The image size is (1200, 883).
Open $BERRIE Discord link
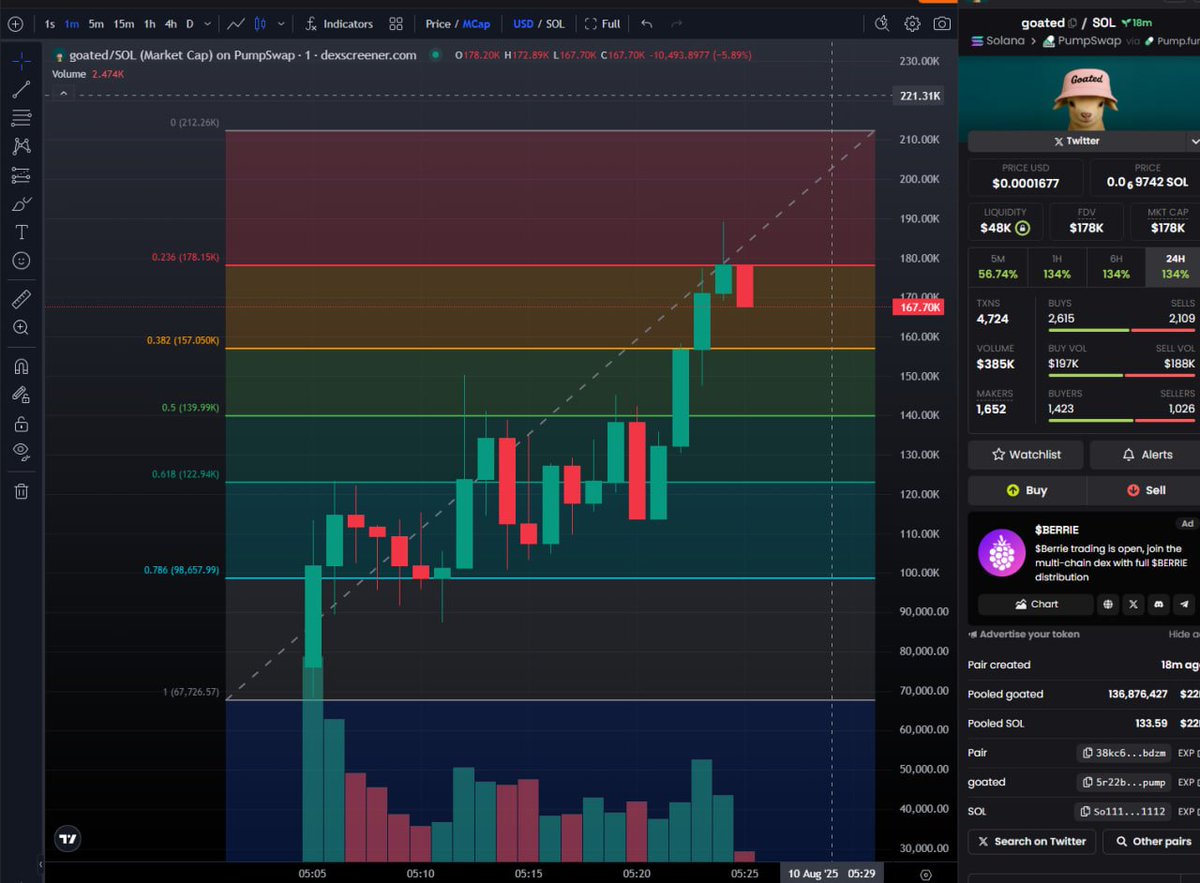coord(1158,604)
